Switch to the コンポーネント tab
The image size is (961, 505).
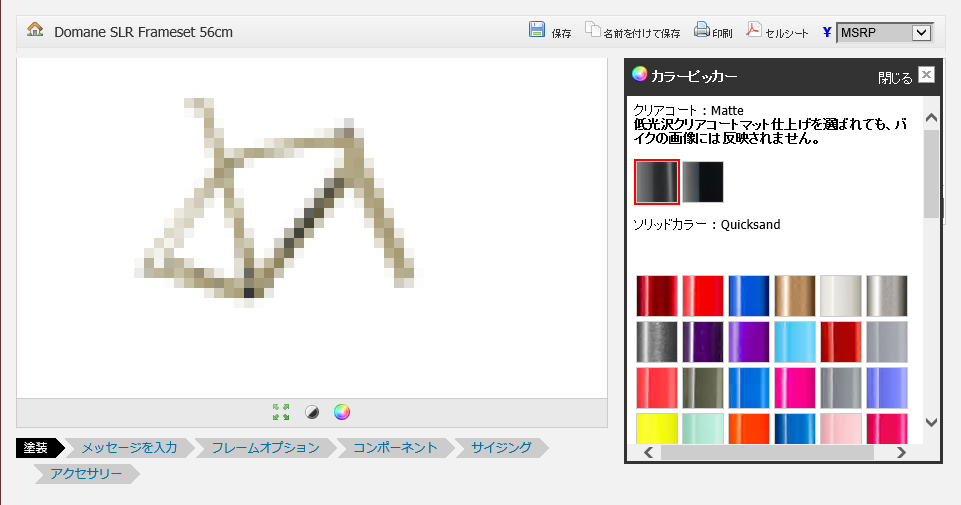[395, 448]
